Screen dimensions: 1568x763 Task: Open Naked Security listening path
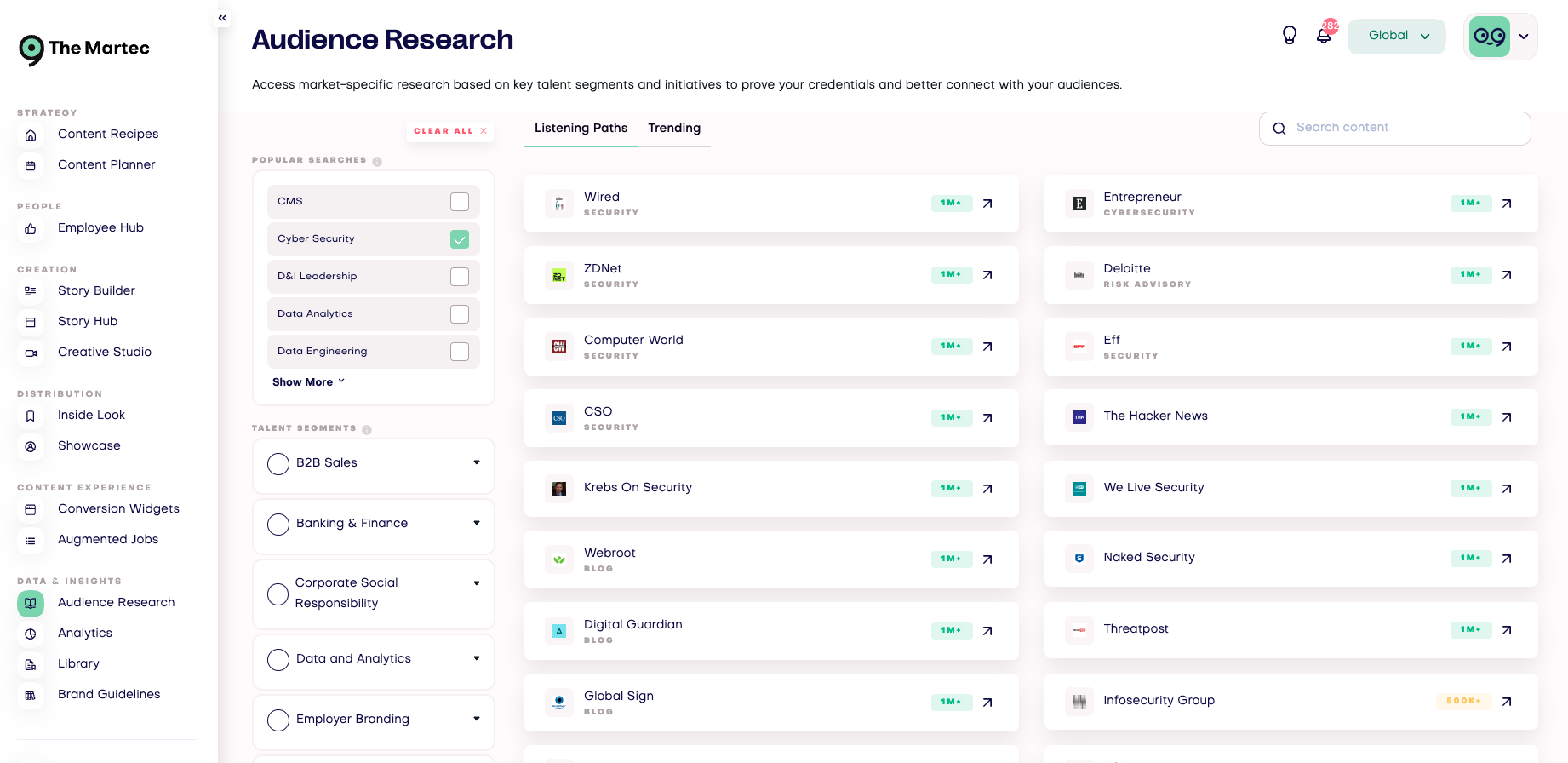(1290, 559)
